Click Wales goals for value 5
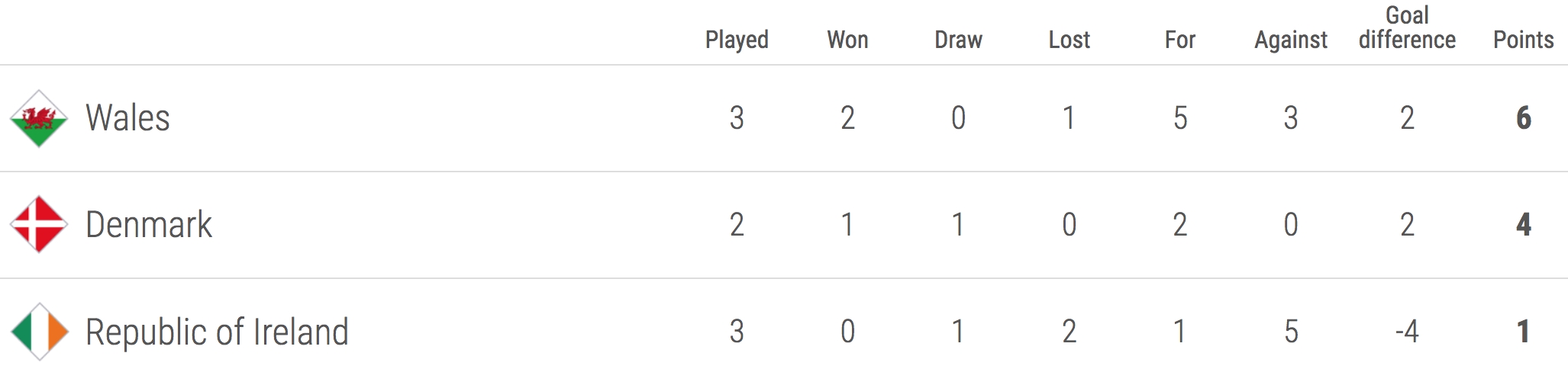This screenshot has height=369, width=1568. pos(1180,118)
